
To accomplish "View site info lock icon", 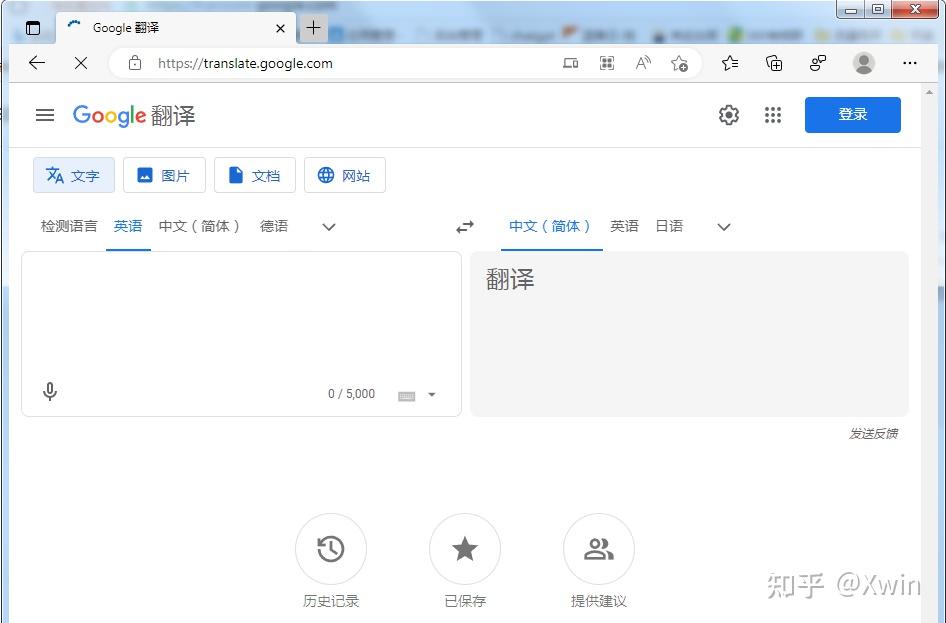I will (x=135, y=63).
